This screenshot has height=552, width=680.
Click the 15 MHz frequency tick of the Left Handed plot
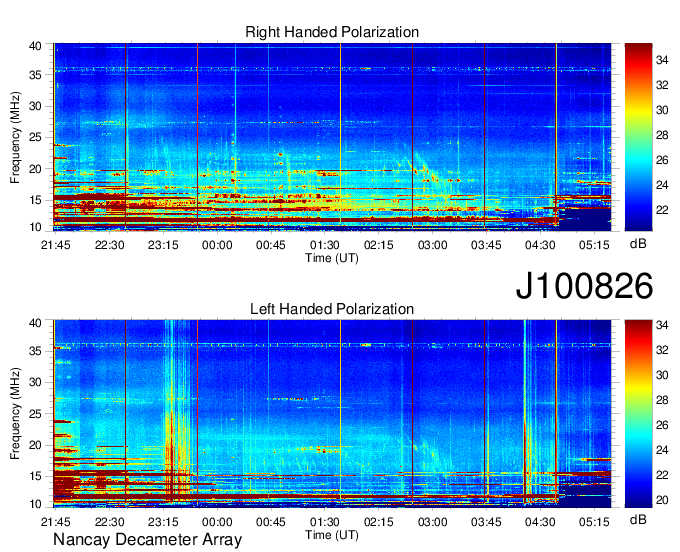(x=35, y=476)
